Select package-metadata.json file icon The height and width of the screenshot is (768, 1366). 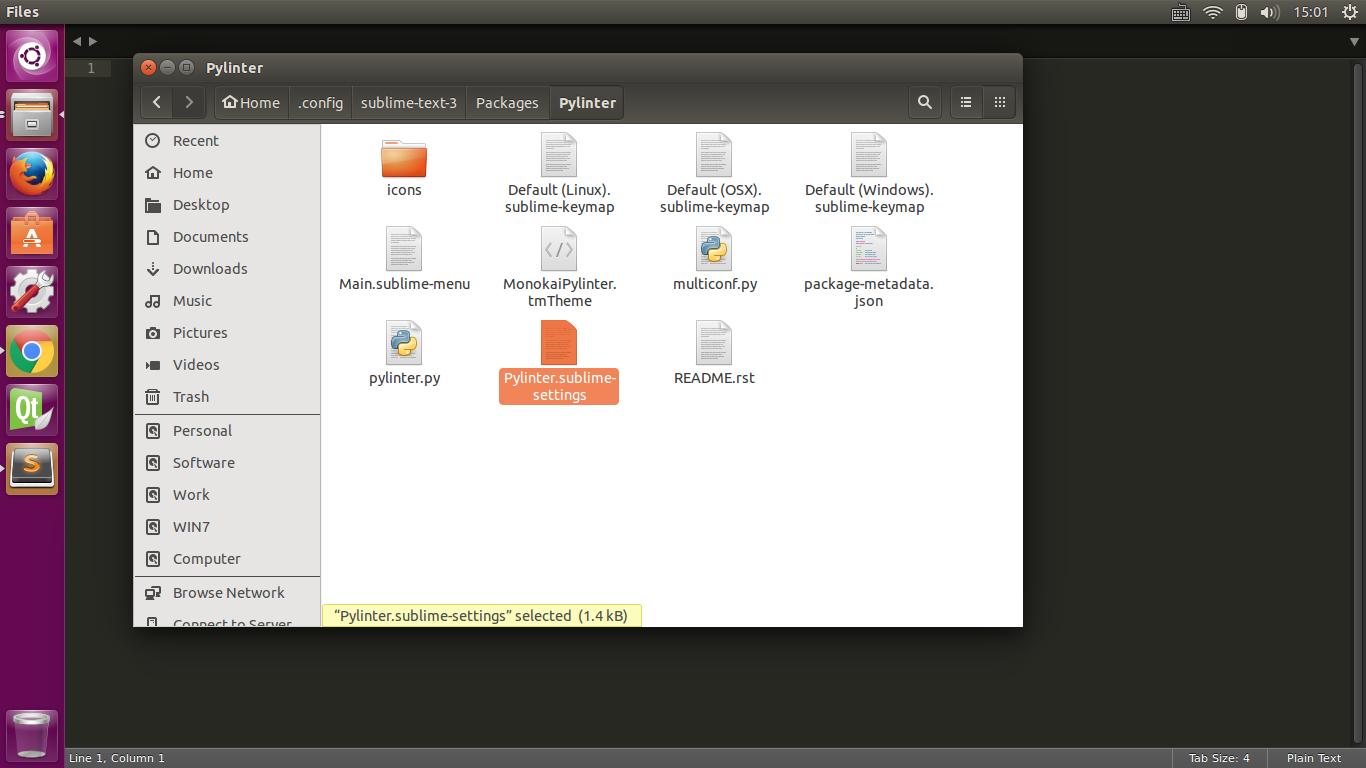[869, 249]
